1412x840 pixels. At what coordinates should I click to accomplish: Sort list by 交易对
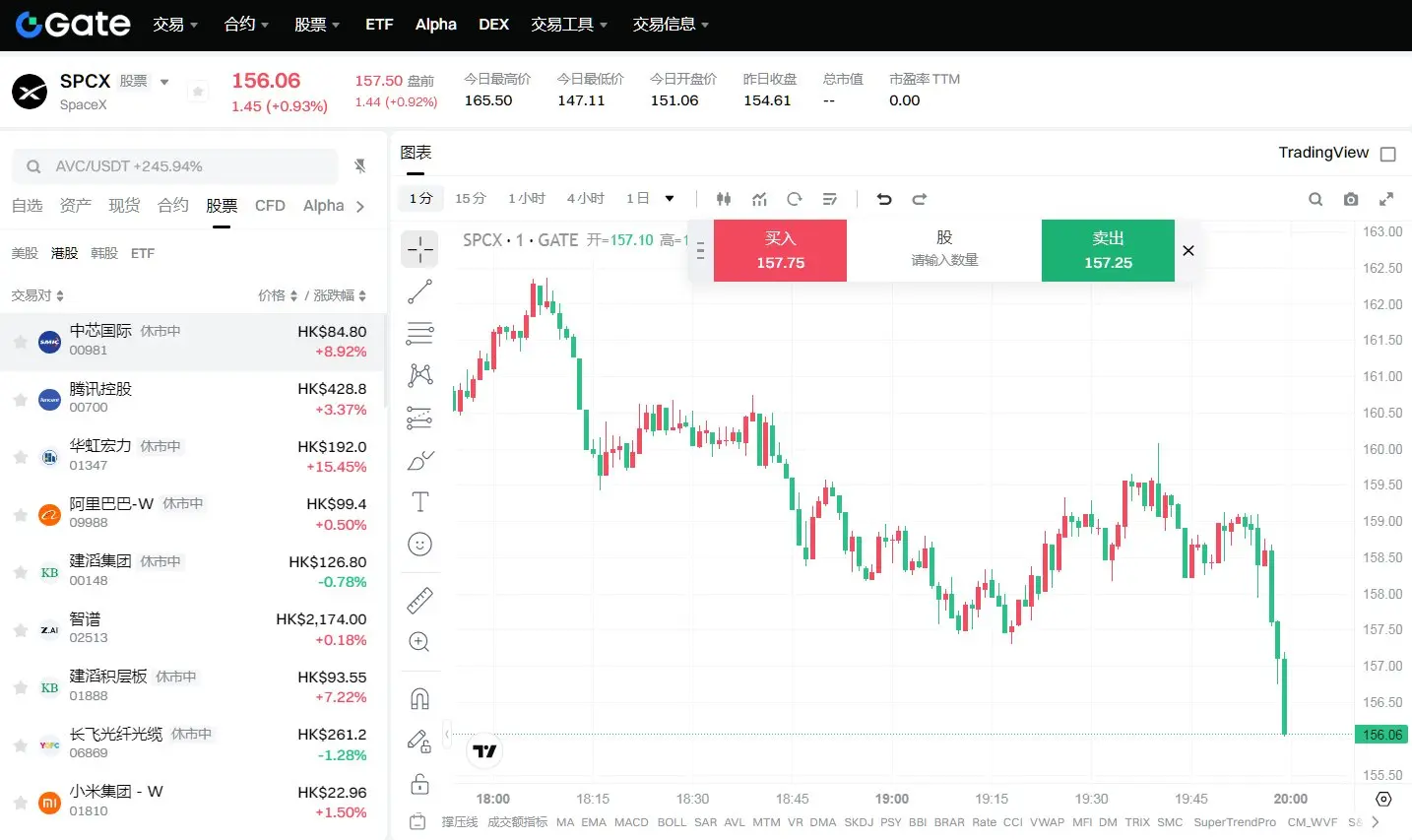tap(37, 295)
